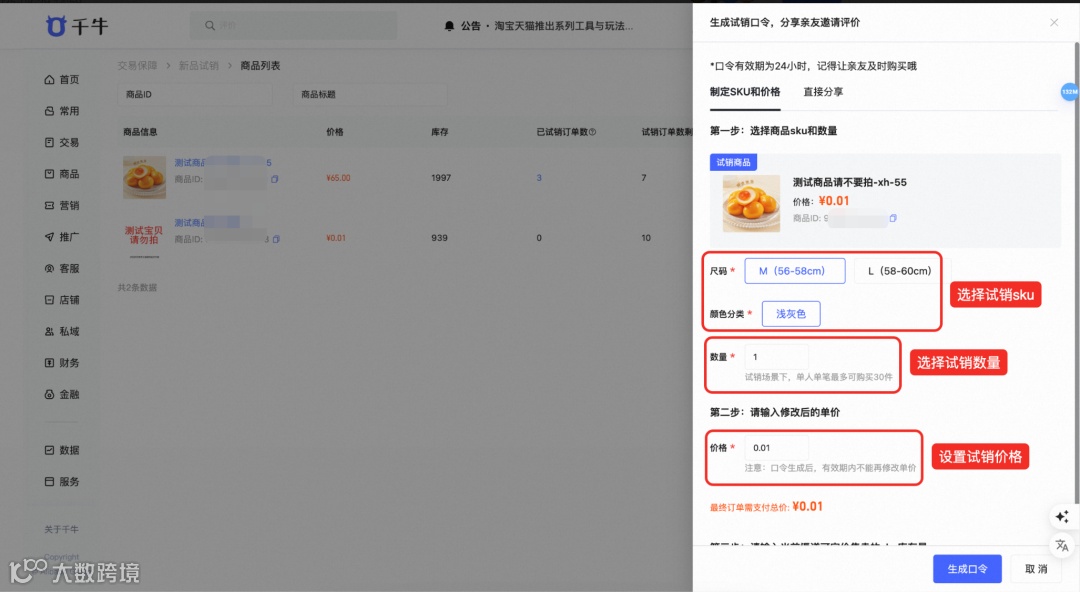Click the 测试宝贝请勿拍 product thumbnail
1080x592 pixels.
pos(144,237)
